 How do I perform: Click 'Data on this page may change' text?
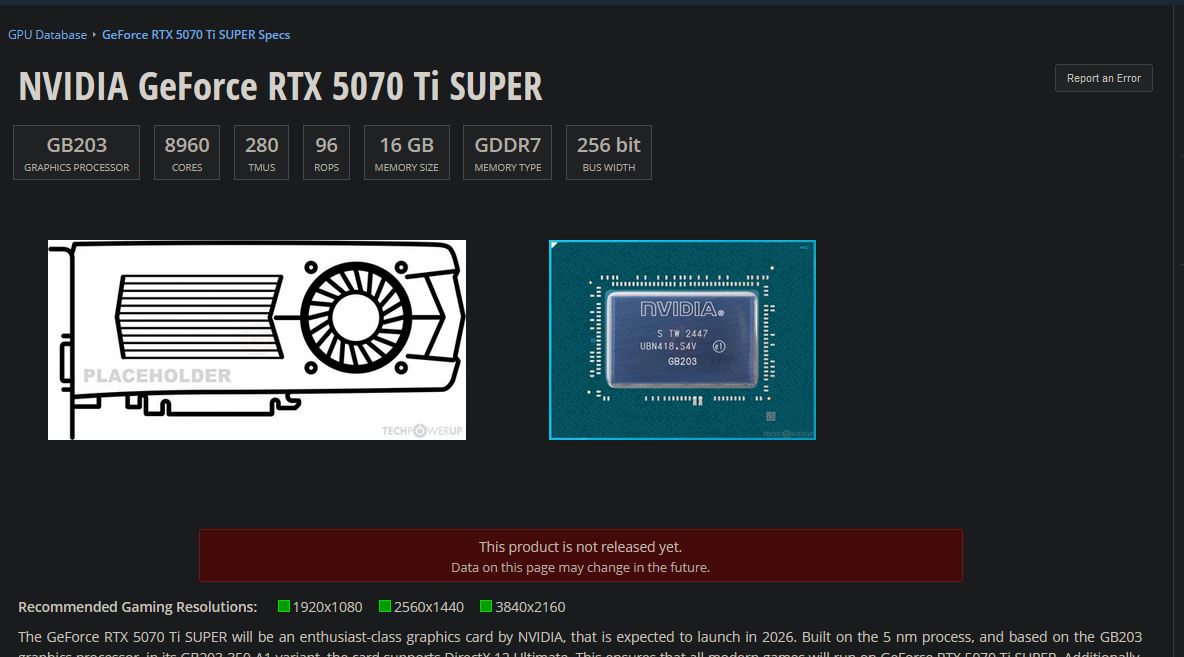click(580, 567)
